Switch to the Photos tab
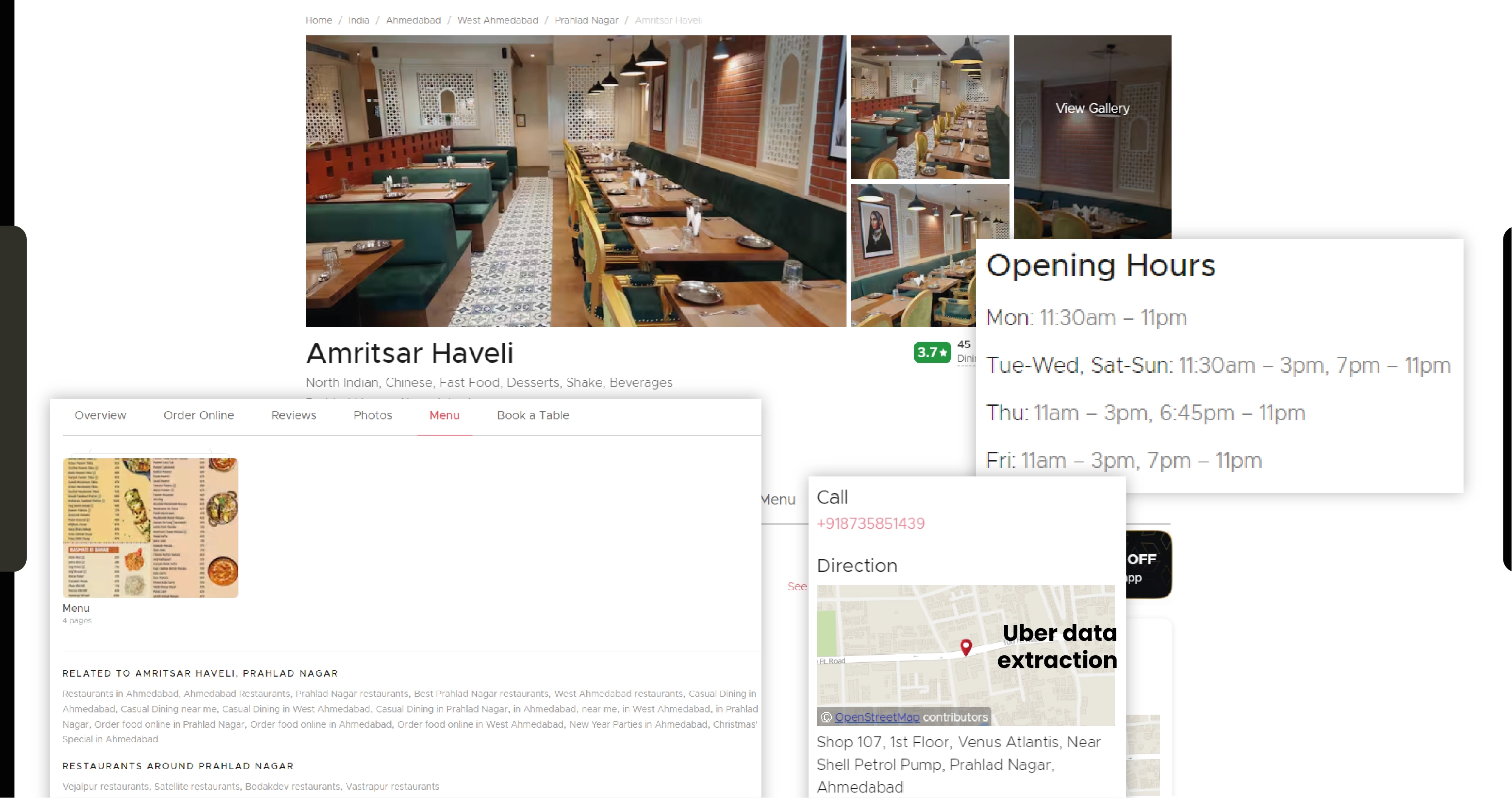Image resolution: width=1512 pixels, height=798 pixels. [x=371, y=415]
